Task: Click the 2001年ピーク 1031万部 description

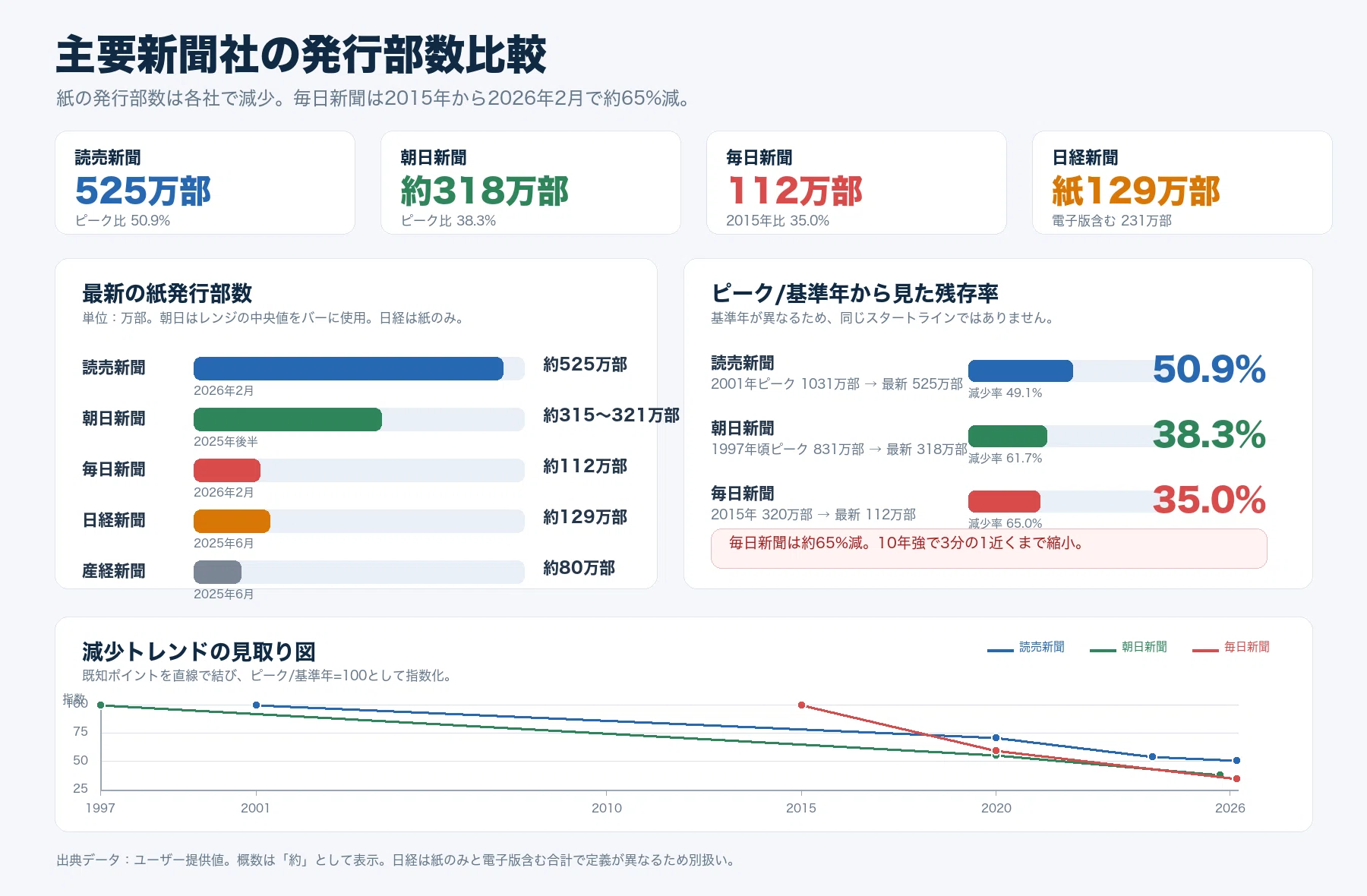Action: (836, 384)
